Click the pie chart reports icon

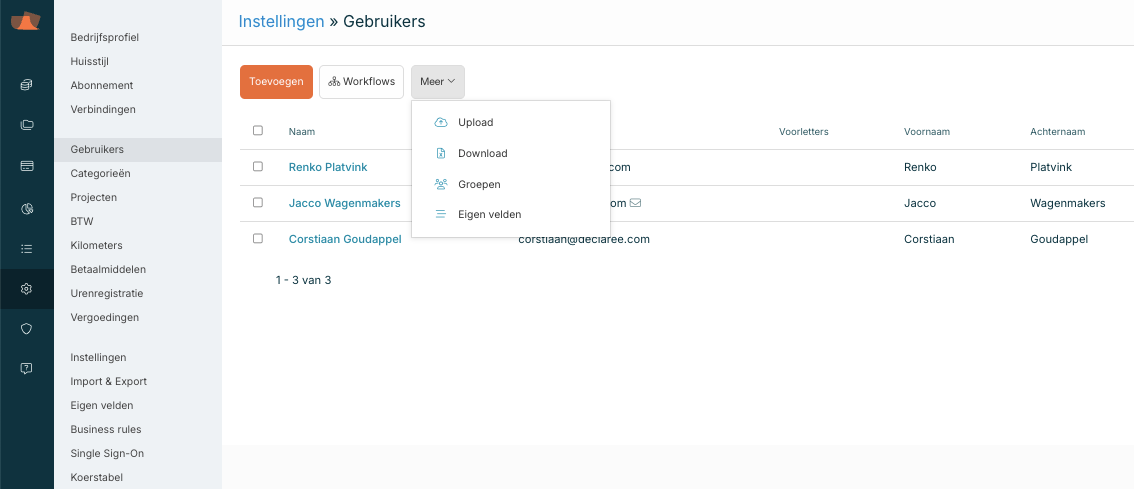coord(26,208)
